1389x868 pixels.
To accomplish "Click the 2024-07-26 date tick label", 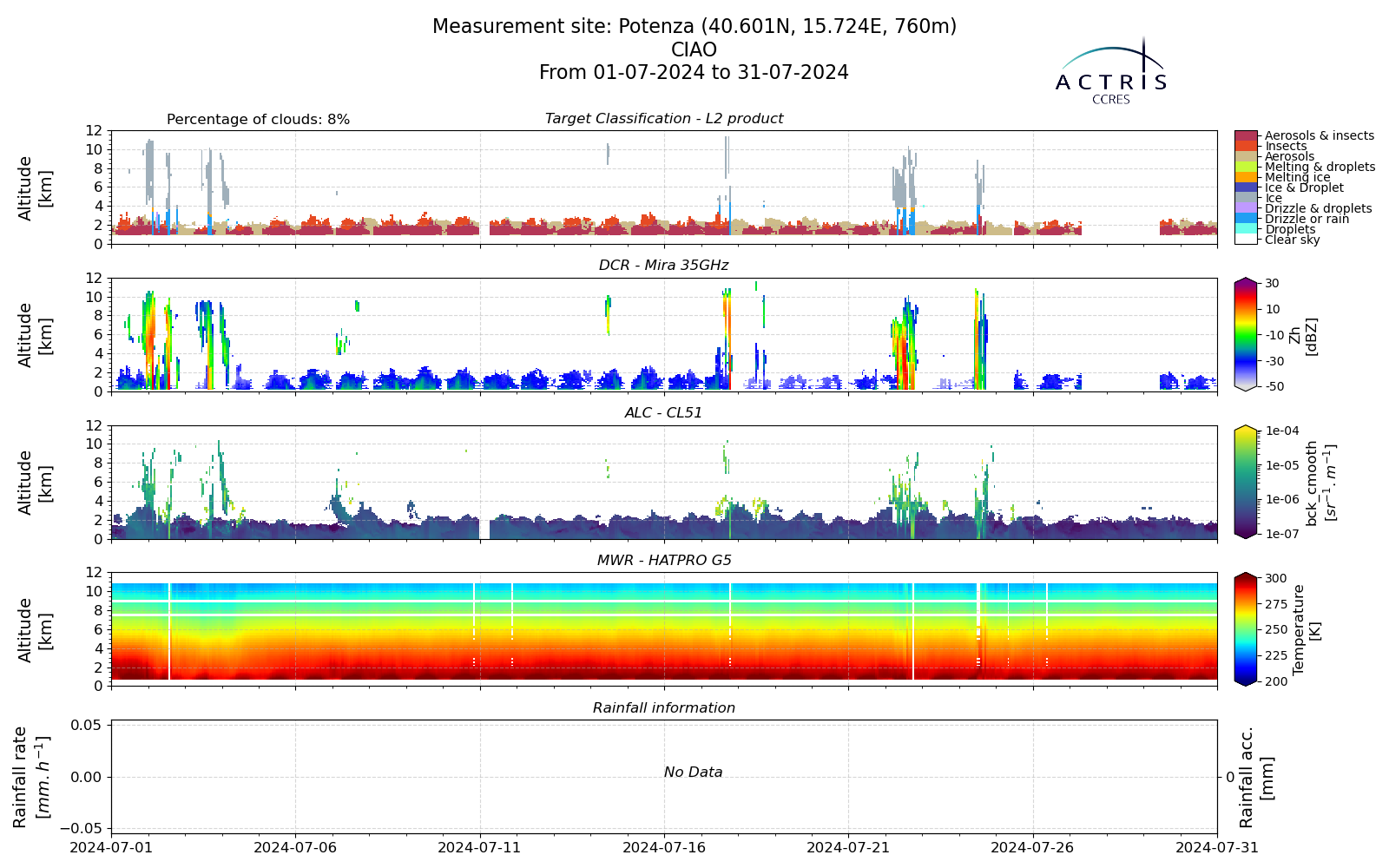I will (1033, 847).
